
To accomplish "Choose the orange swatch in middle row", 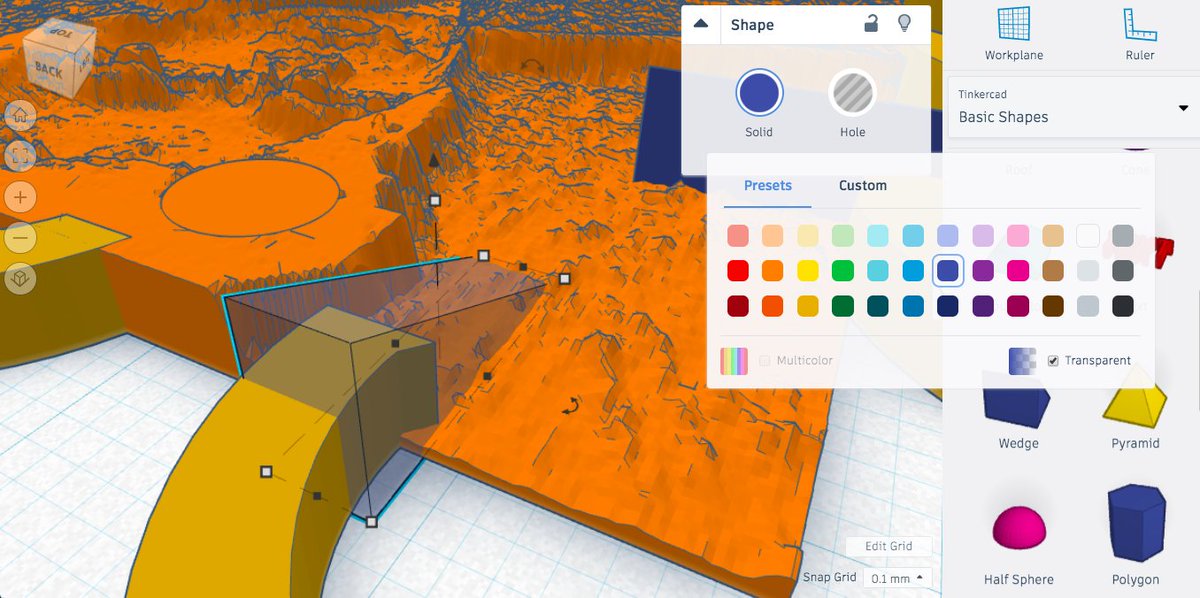I will (772, 271).
